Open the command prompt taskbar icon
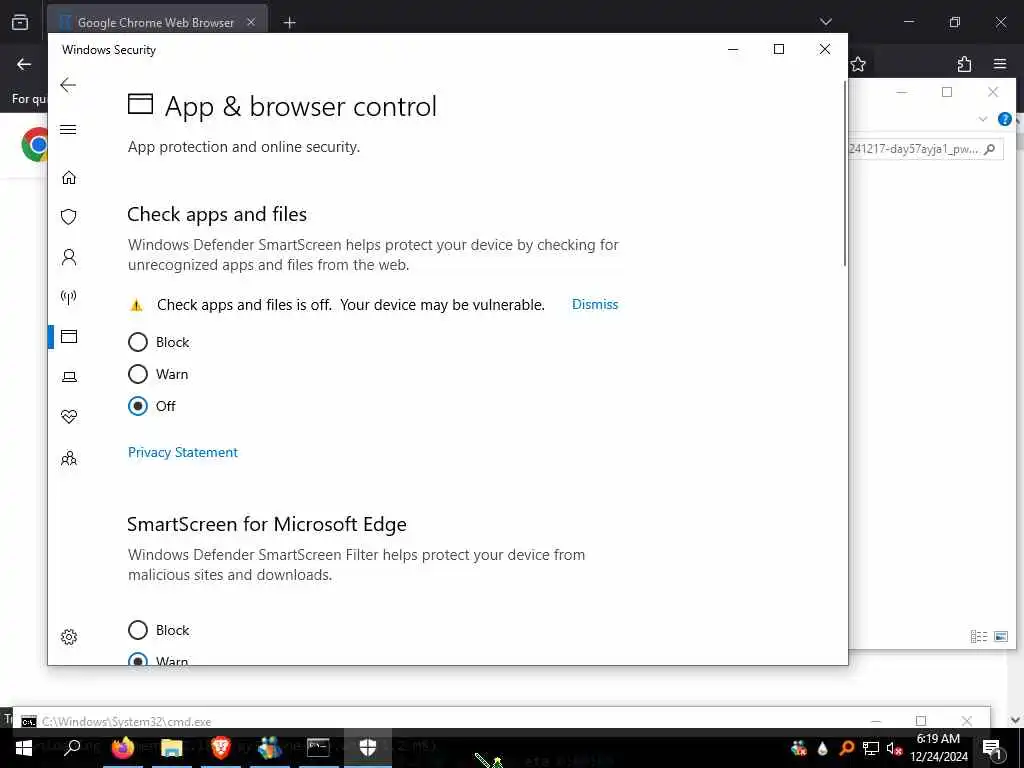The image size is (1024, 768). pyautogui.click(x=318, y=747)
